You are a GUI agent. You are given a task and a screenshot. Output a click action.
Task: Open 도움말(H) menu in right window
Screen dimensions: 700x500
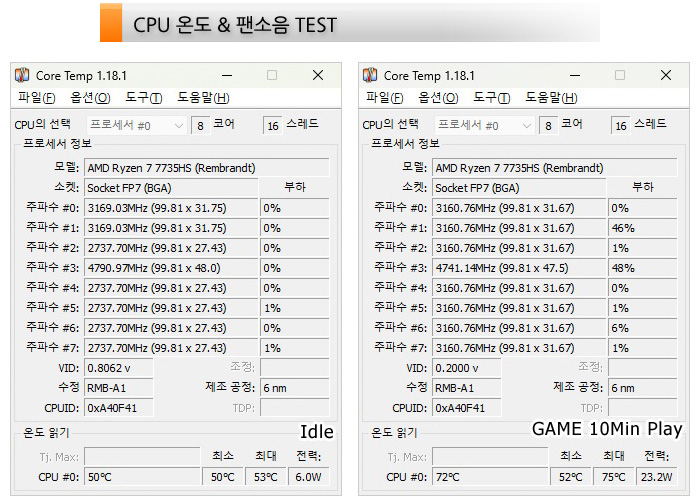click(x=551, y=98)
